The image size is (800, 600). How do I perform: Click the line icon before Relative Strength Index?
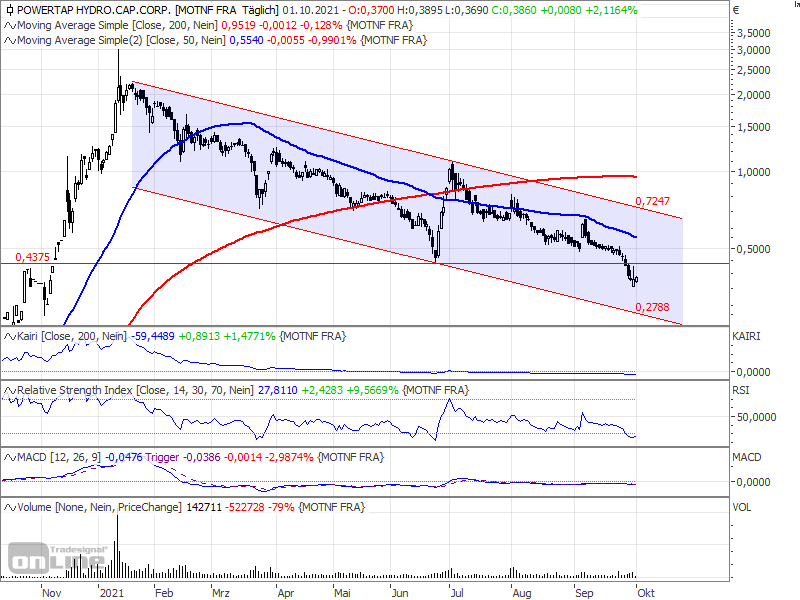click(x=10, y=390)
